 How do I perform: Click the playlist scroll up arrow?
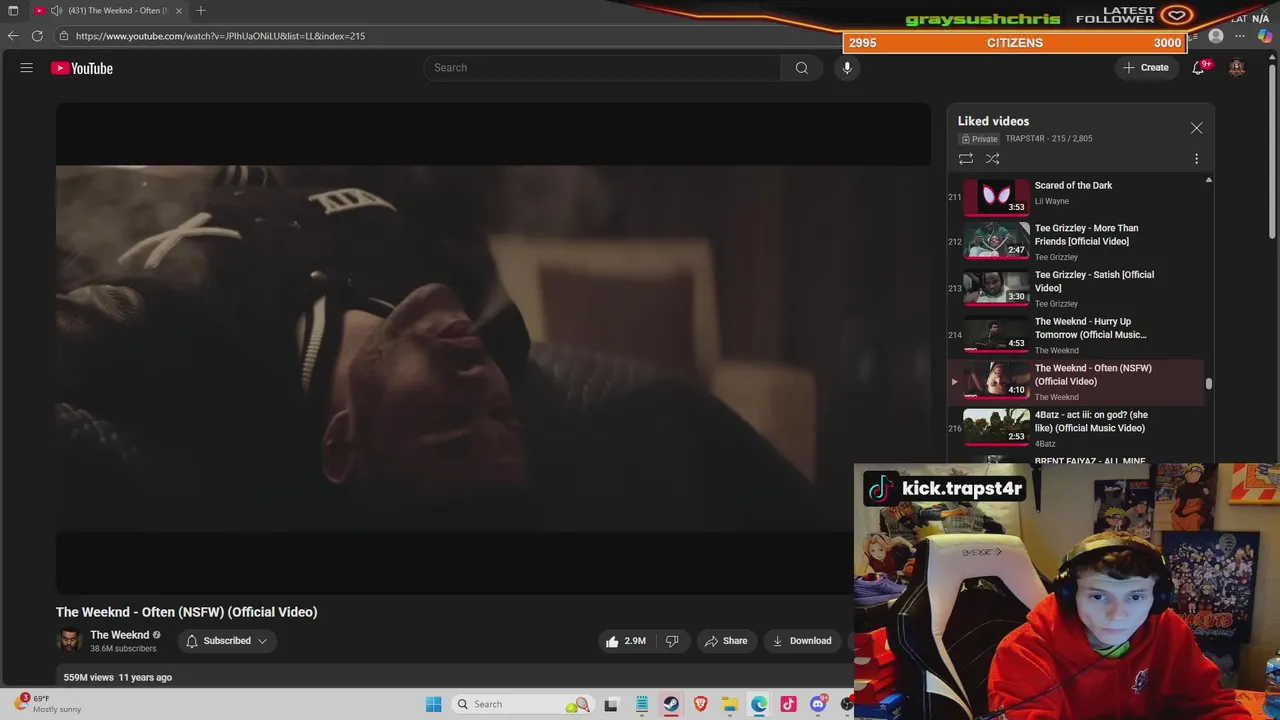(x=1208, y=180)
